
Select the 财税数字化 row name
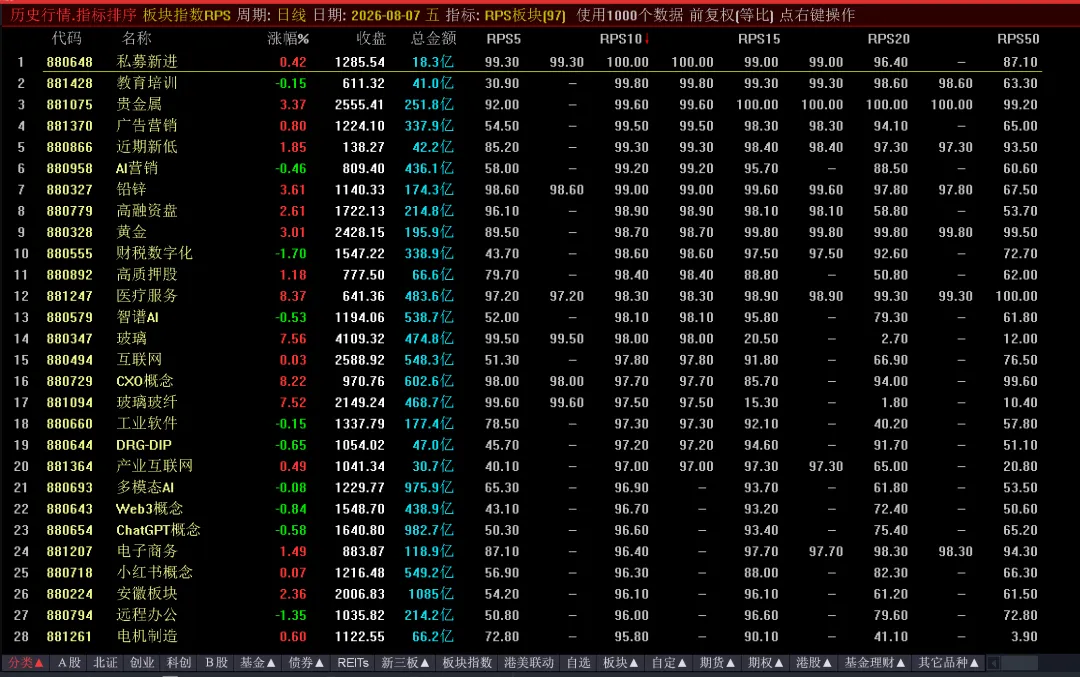[x=154, y=253]
